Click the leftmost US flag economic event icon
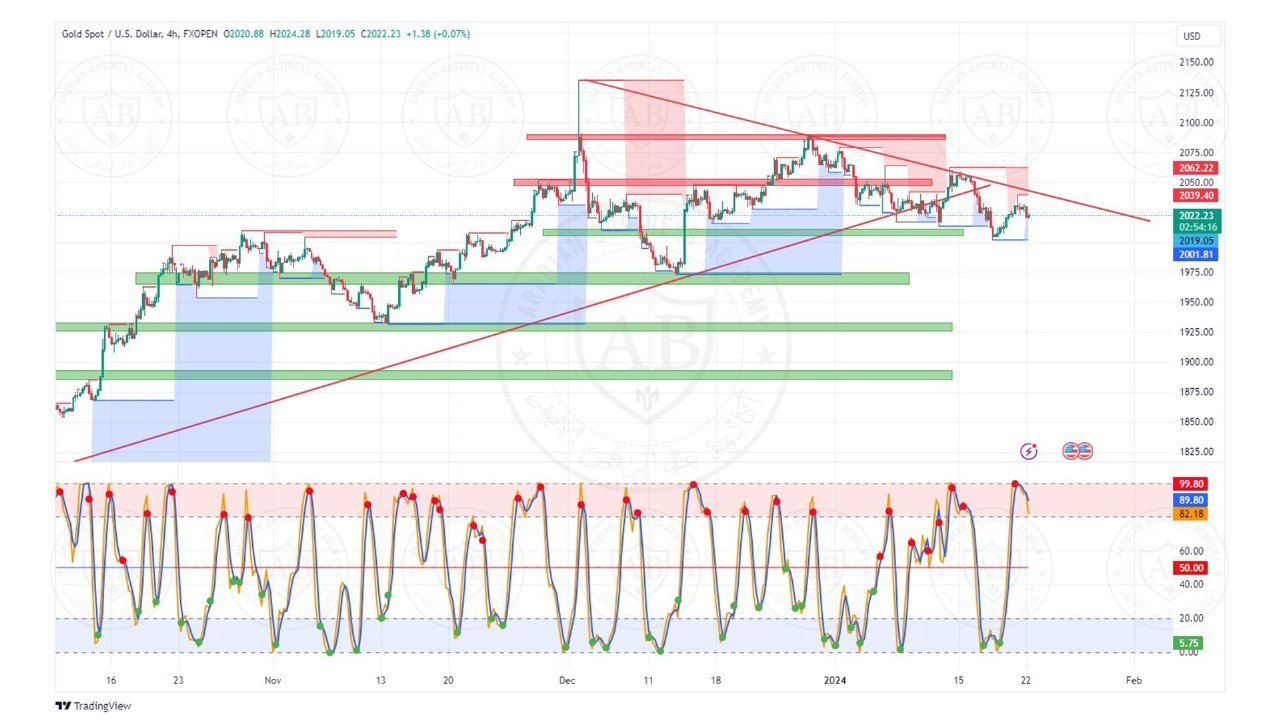 [x=1071, y=451]
